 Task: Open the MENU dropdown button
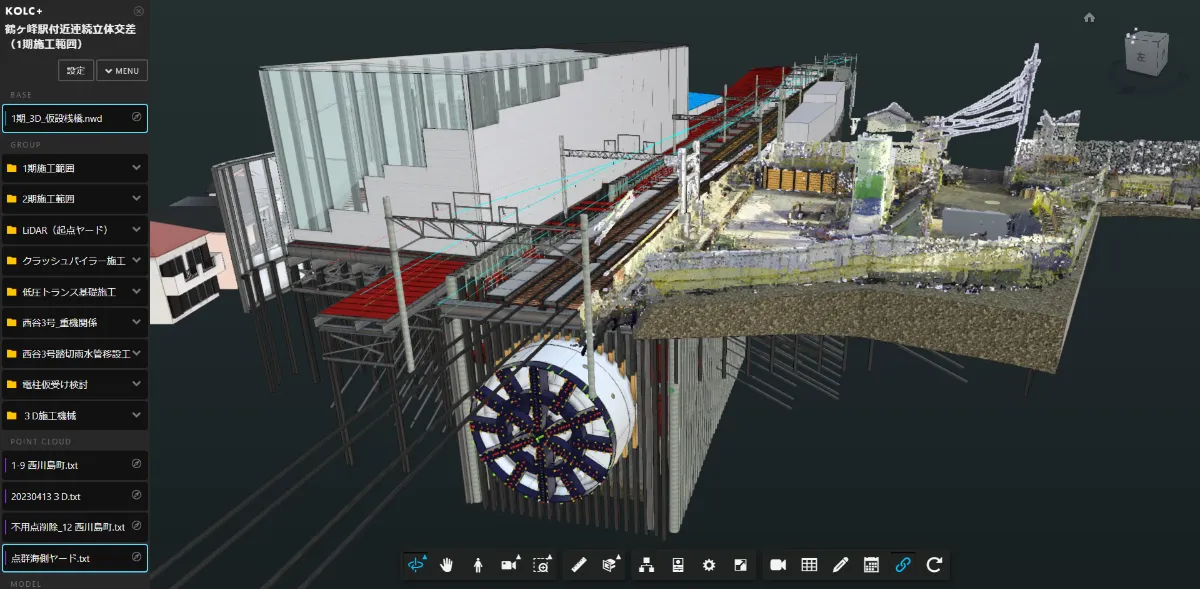122,70
